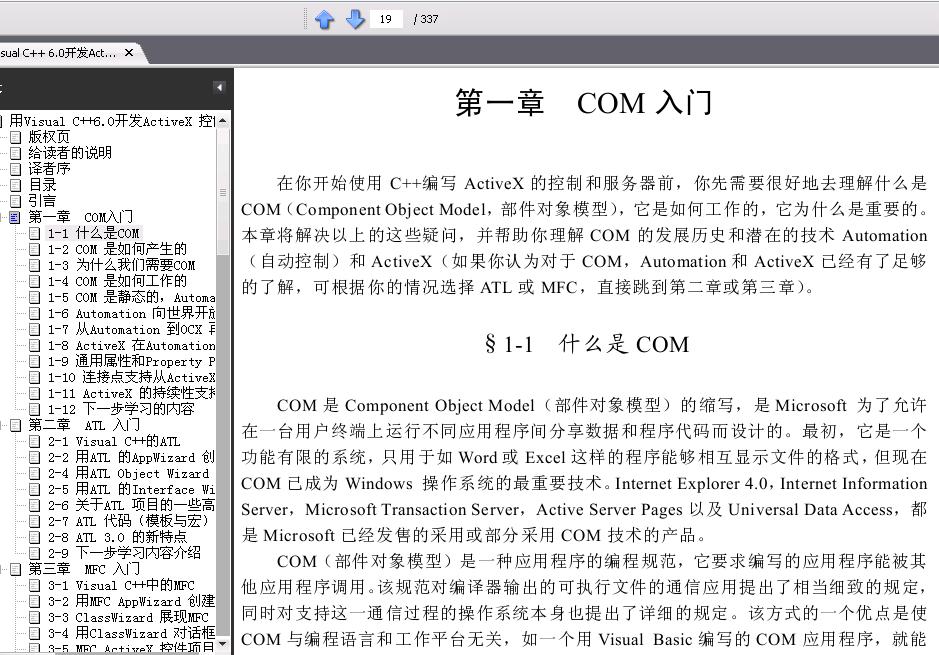Collapse the 第三章 MFC 入门 tree node
This screenshot has height=655, width=939.
[x=2, y=569]
